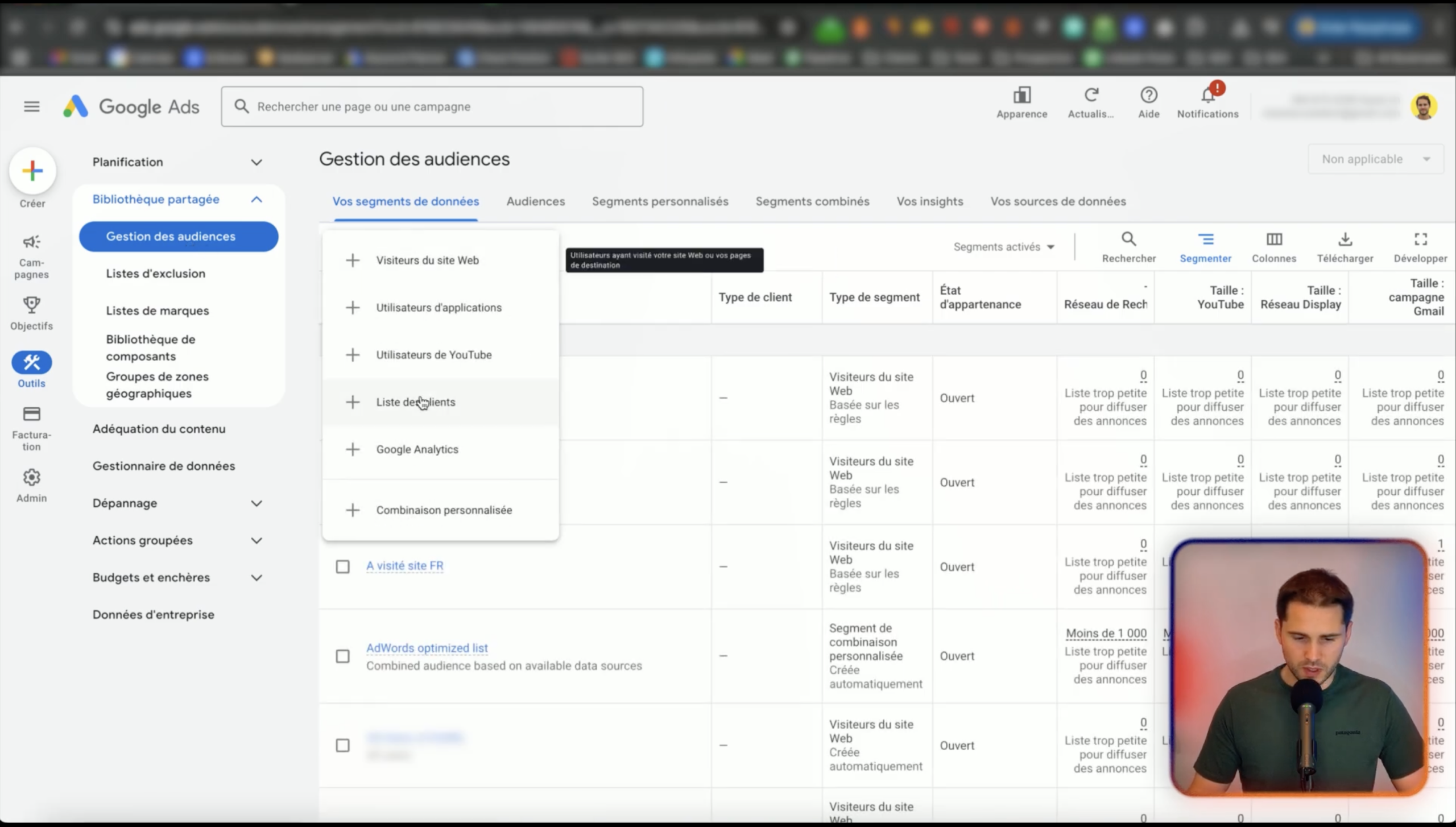Open the Segments activés dropdown
Screen dimensions: 1456x827
pos(1004,247)
